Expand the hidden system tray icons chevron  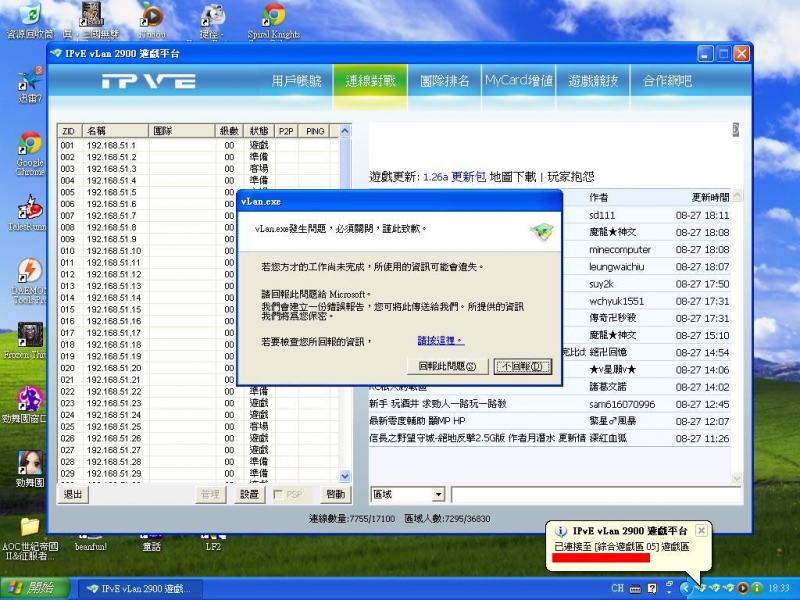pos(687,588)
